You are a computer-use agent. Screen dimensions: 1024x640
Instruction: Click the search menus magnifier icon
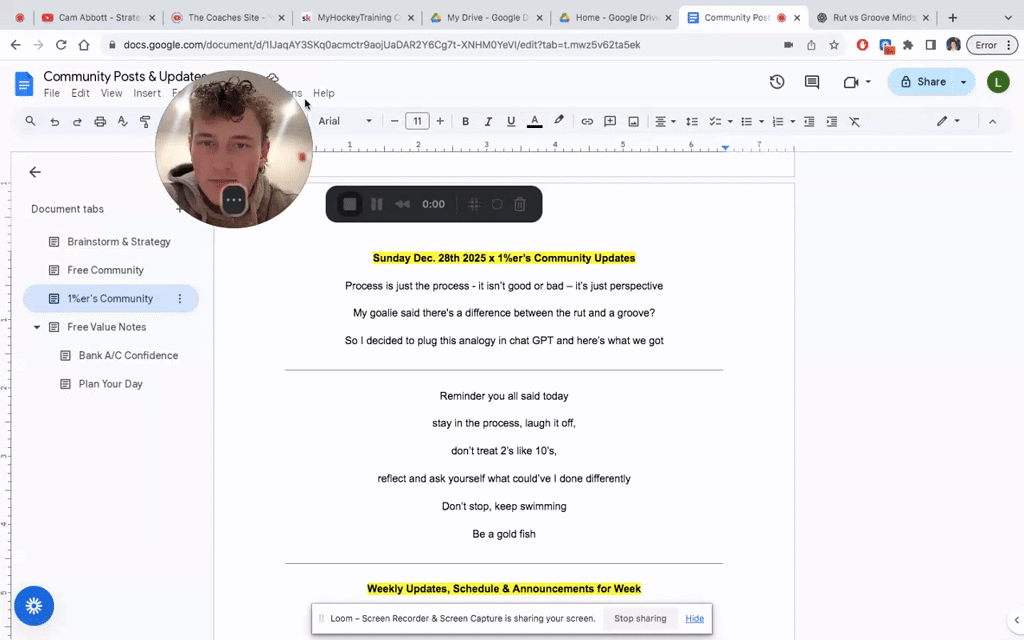(30, 121)
